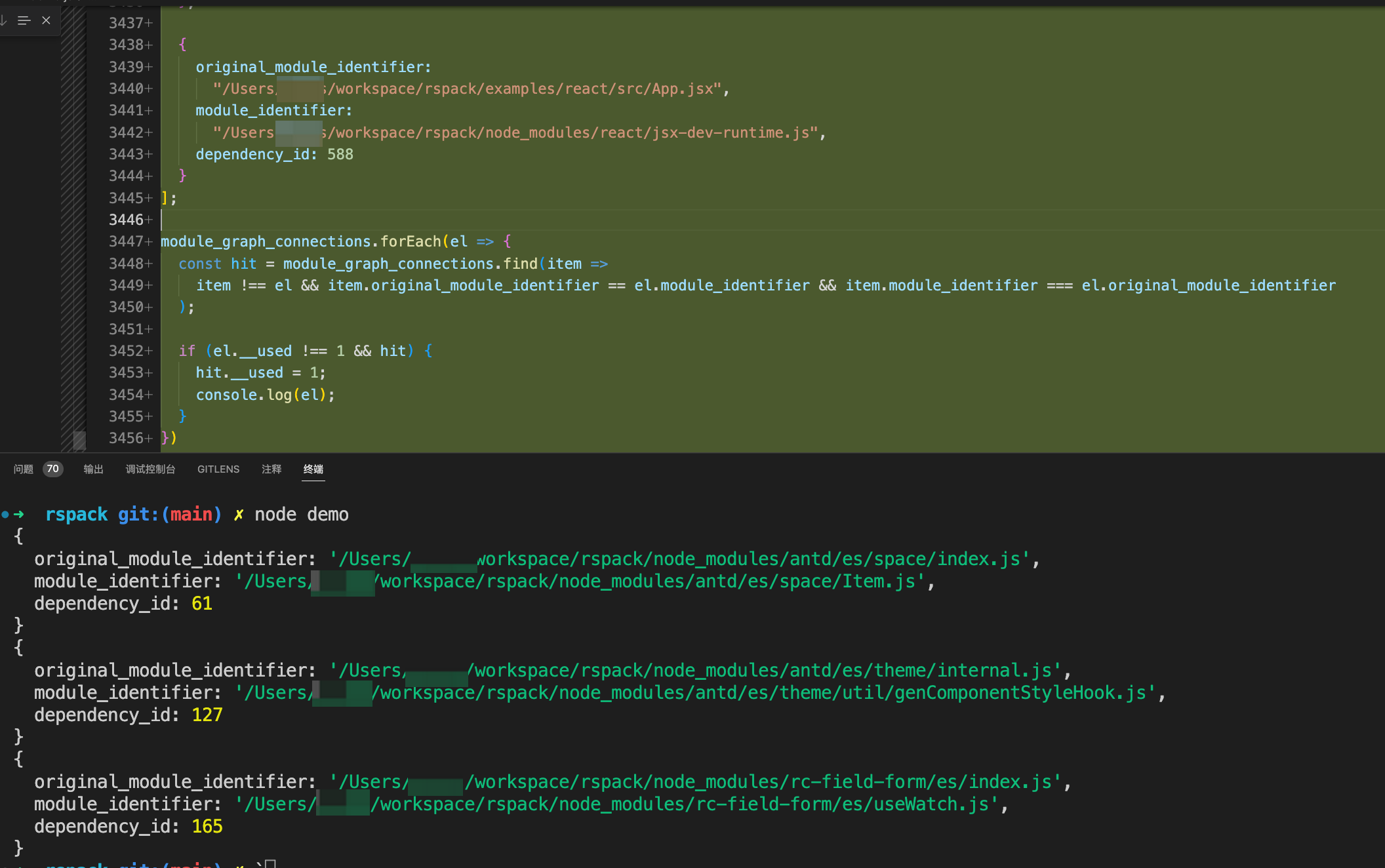This screenshot has width=1385, height=868.
Task: Open the GITLENS panel tab
Action: tap(218, 469)
